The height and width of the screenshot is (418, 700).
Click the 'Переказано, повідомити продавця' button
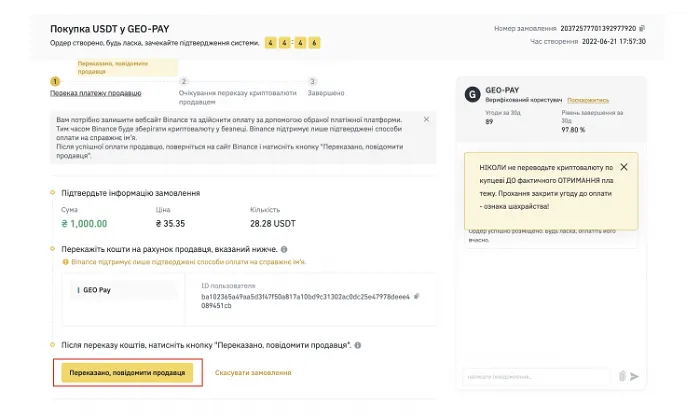click(127, 372)
